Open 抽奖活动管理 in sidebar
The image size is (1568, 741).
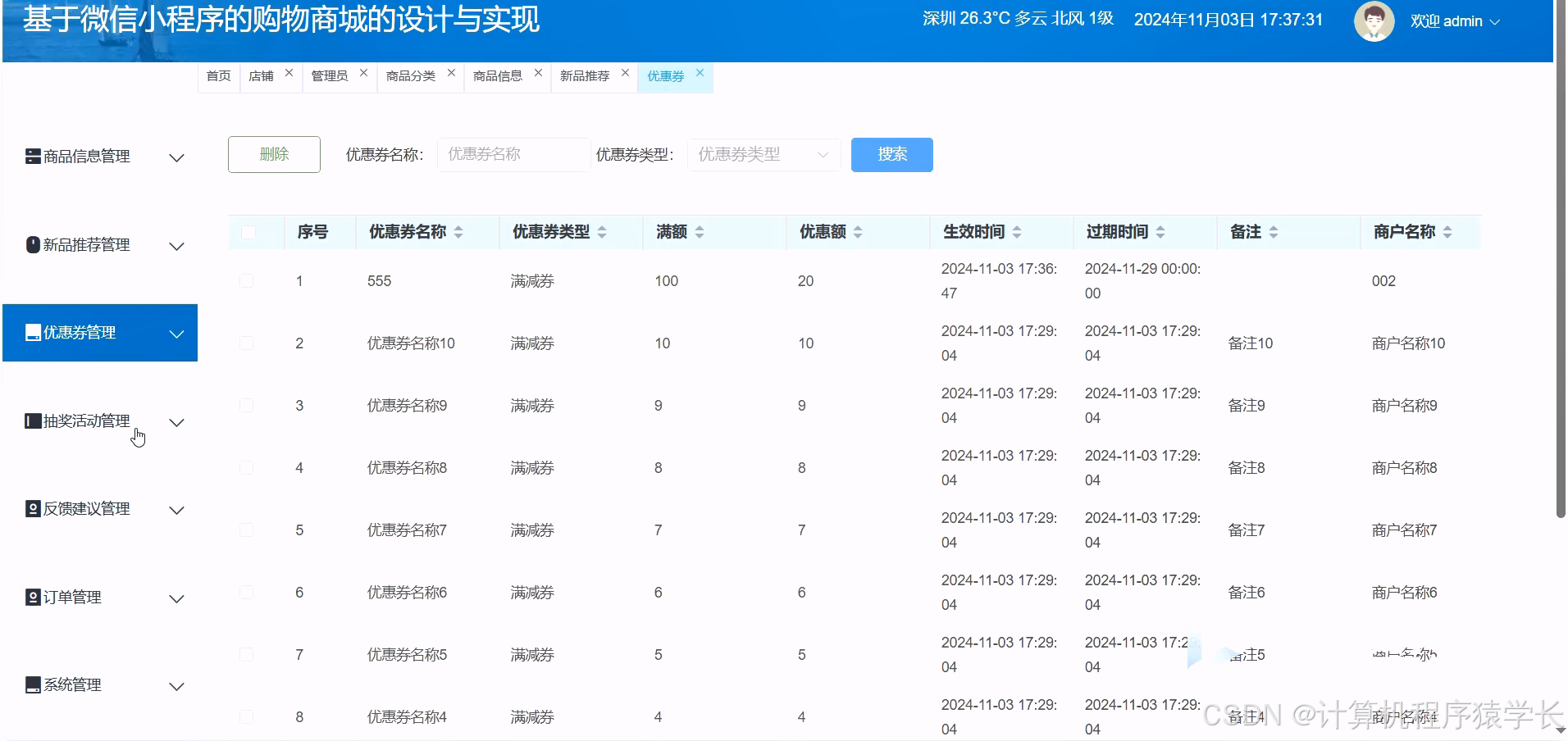click(100, 421)
